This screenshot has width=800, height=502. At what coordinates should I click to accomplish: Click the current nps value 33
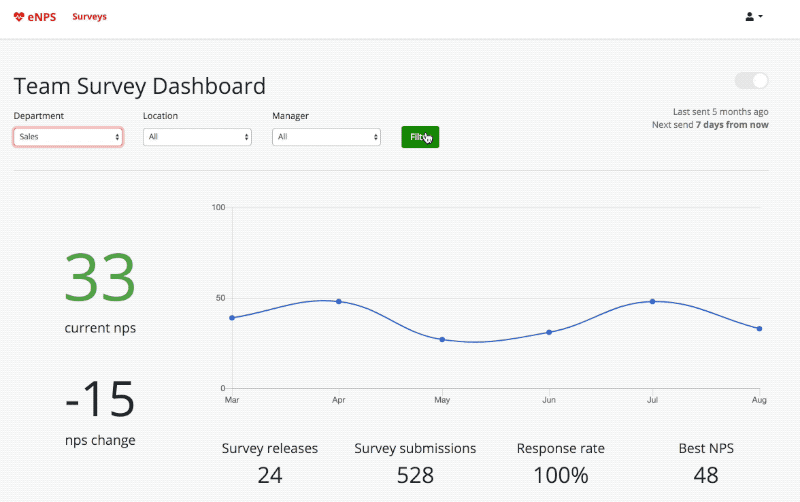[x=100, y=279]
